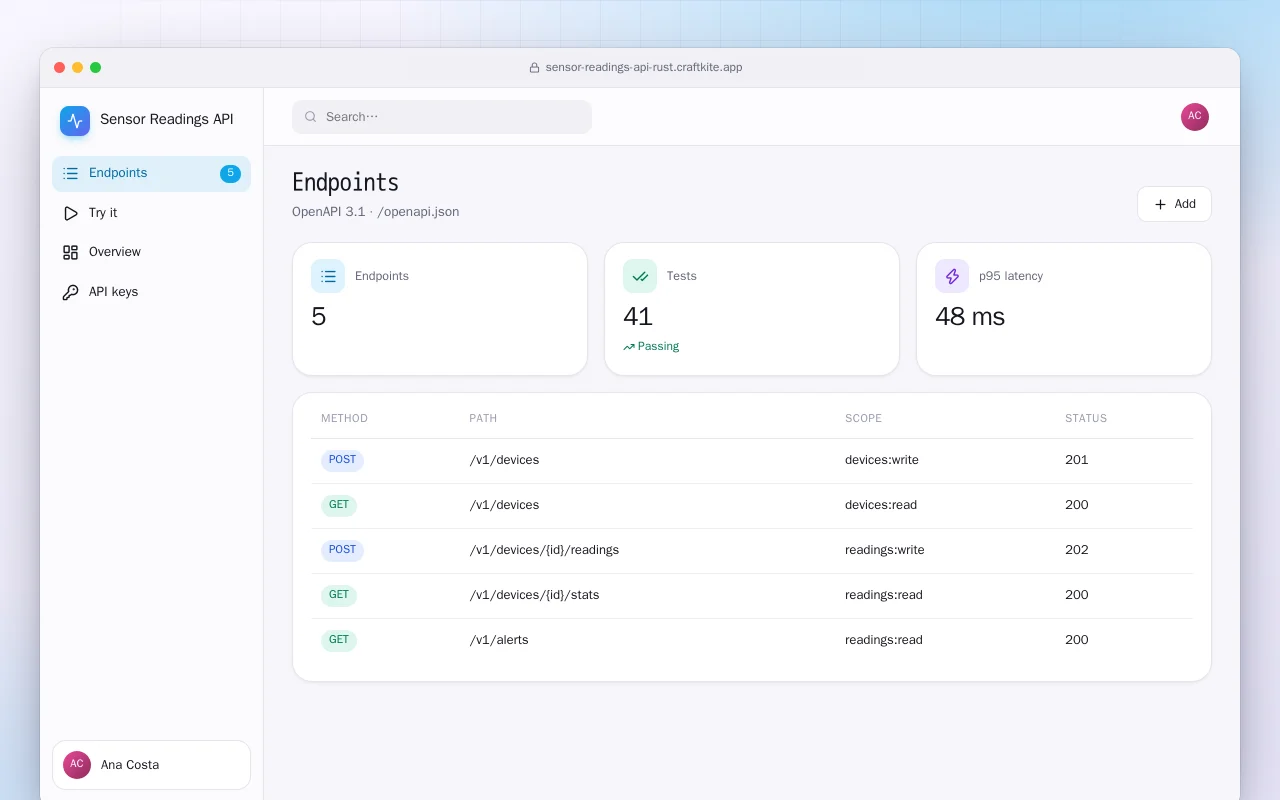The image size is (1280, 800).
Task: Click the AC avatar in top bar
Action: coord(1195,117)
